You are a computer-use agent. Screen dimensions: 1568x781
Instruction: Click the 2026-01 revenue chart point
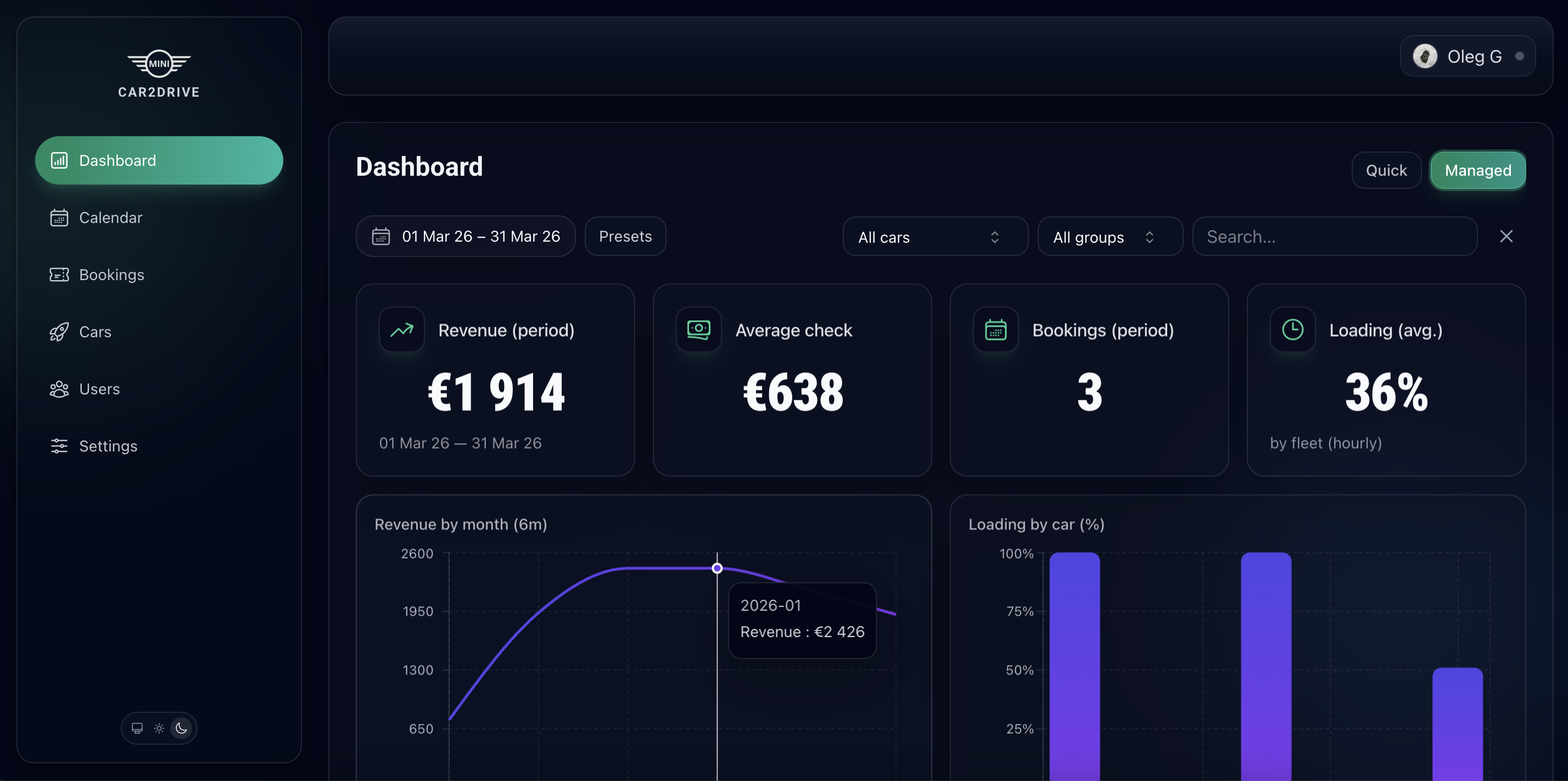point(717,568)
